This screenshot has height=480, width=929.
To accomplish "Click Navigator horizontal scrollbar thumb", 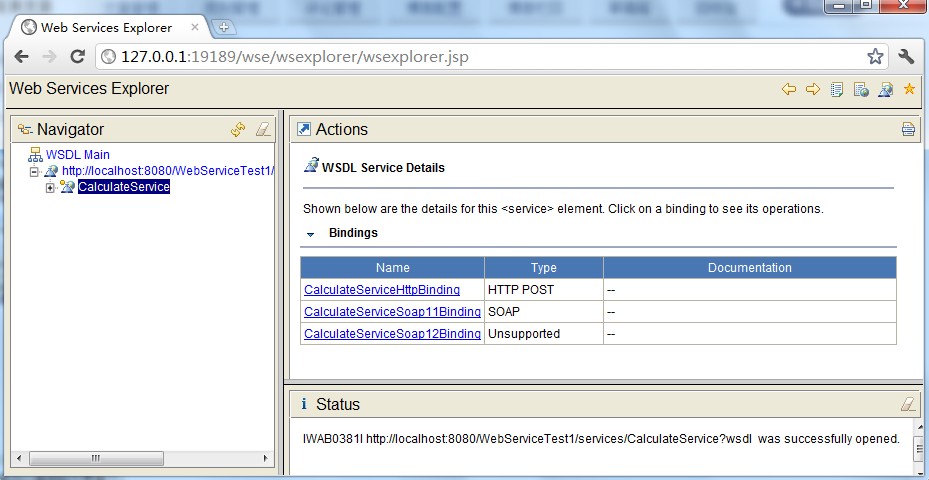I will (96, 459).
